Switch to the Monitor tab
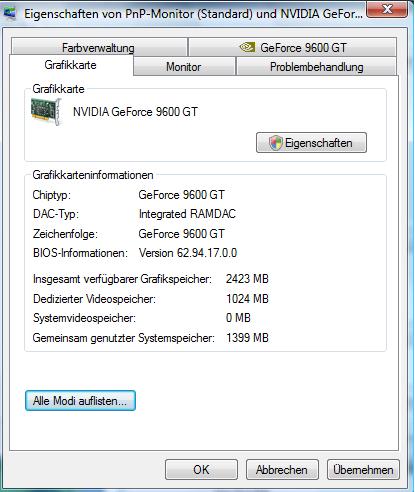This screenshot has width=415, height=492. point(184,66)
